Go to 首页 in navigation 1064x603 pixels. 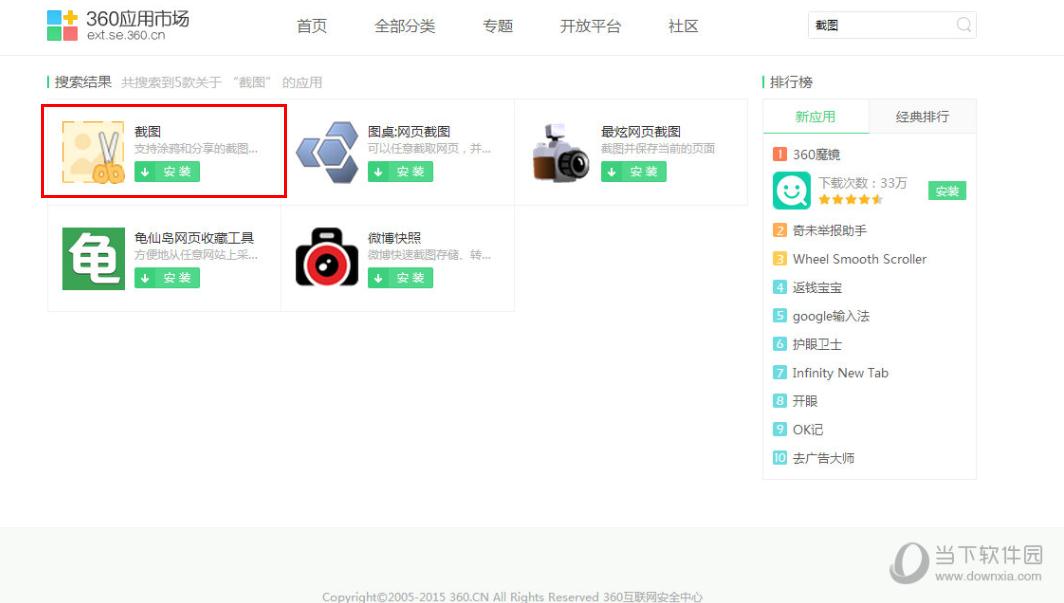coord(311,26)
